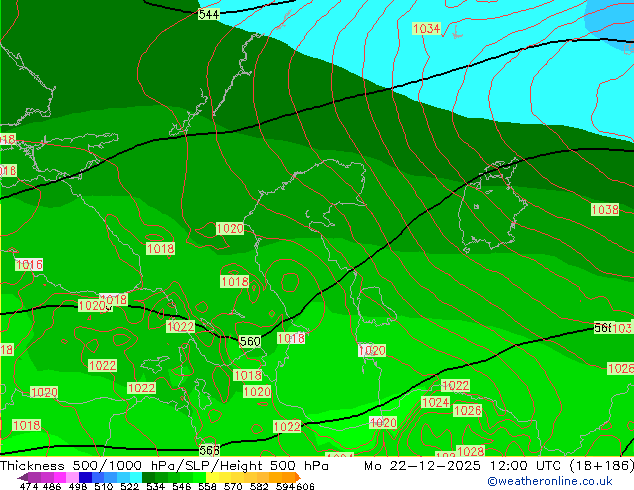
Task: Click the 1038 isobar label
Action: pyautogui.click(x=605, y=209)
